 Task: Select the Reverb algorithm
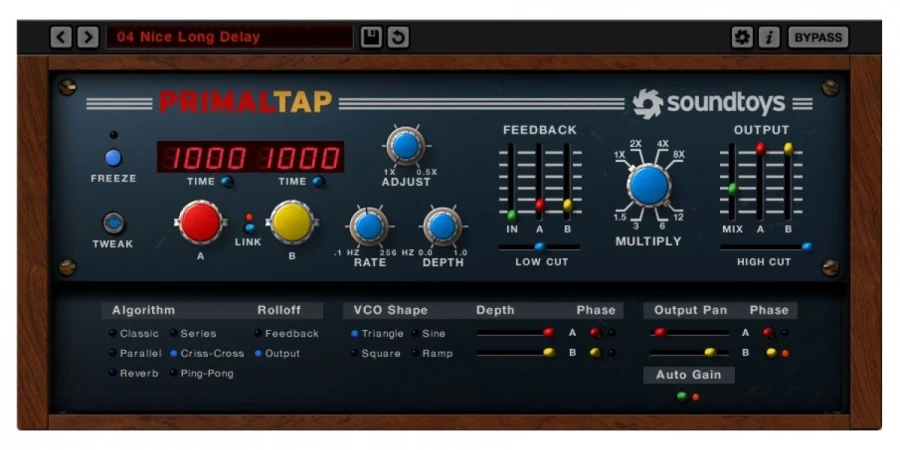pos(134,374)
